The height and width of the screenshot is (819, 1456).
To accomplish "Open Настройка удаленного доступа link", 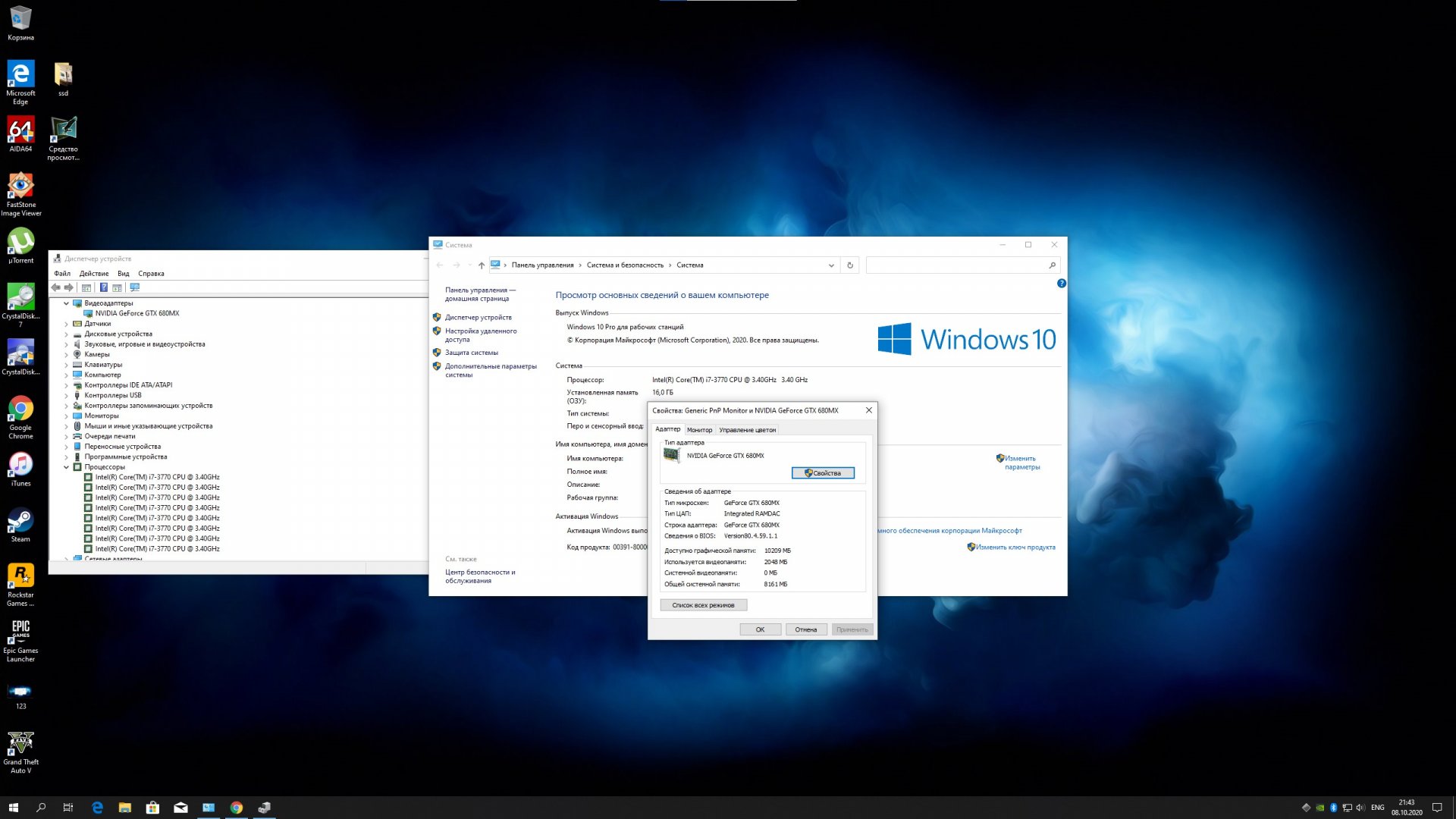I will click(481, 335).
